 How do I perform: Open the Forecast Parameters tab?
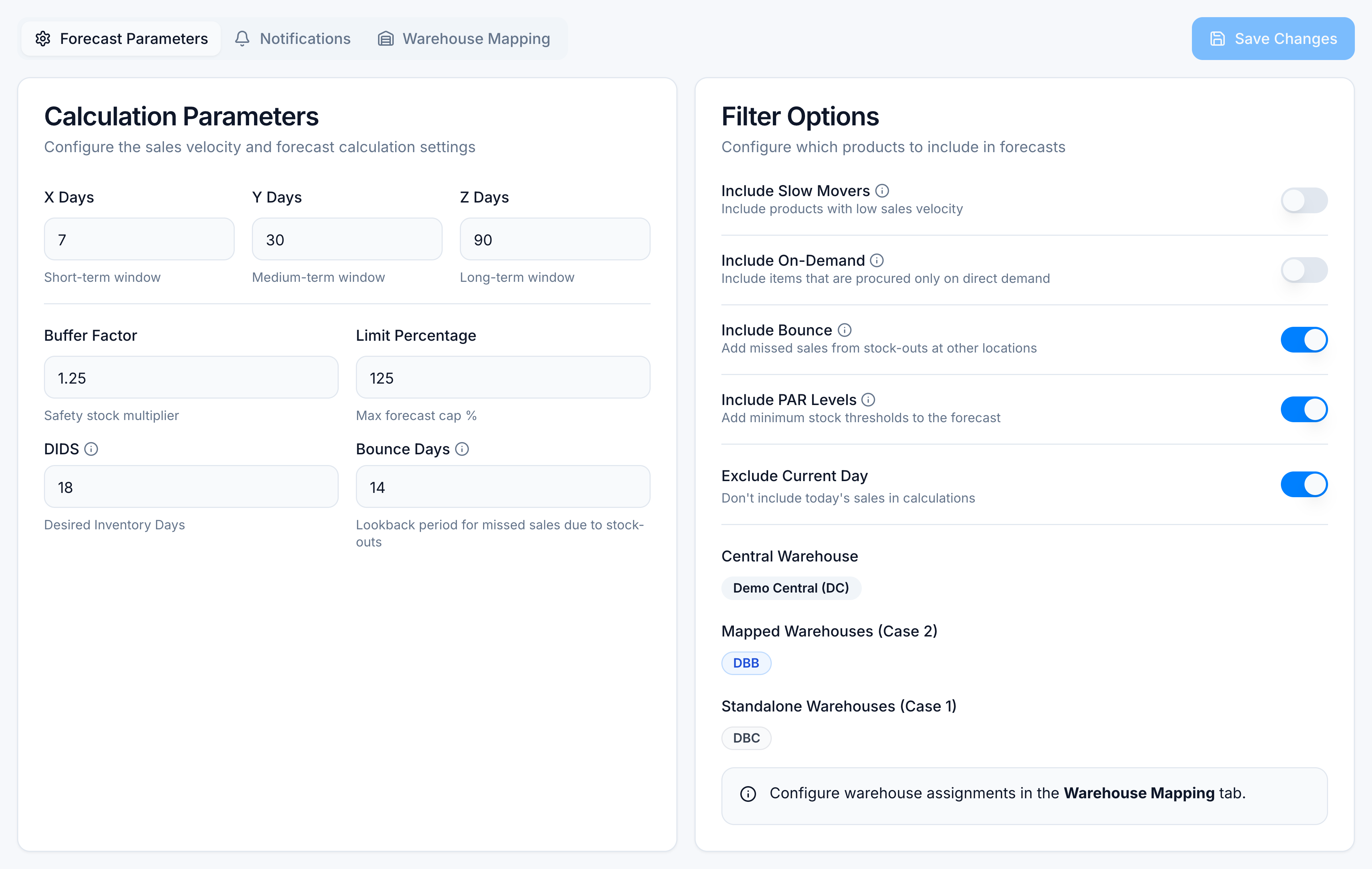pyautogui.click(x=121, y=38)
